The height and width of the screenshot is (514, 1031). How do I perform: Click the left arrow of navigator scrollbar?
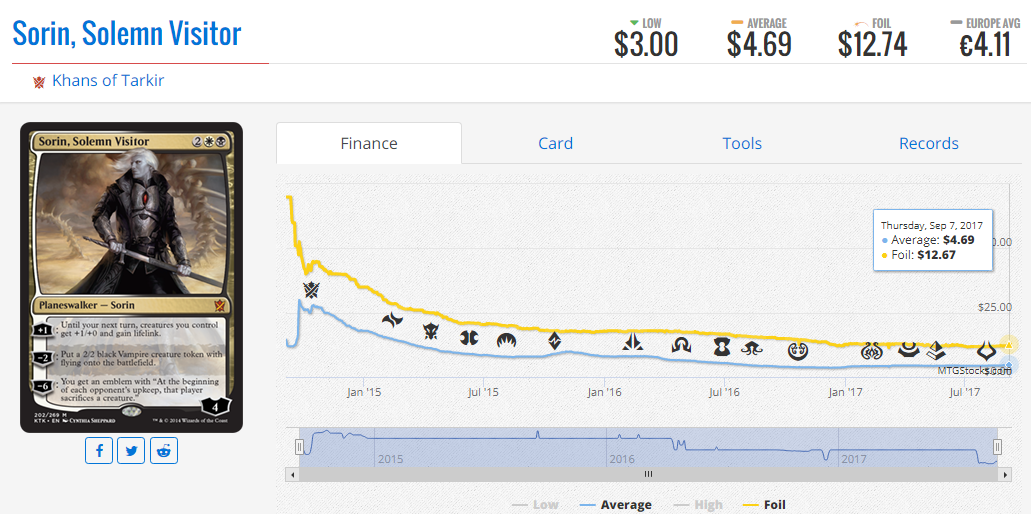(x=291, y=474)
